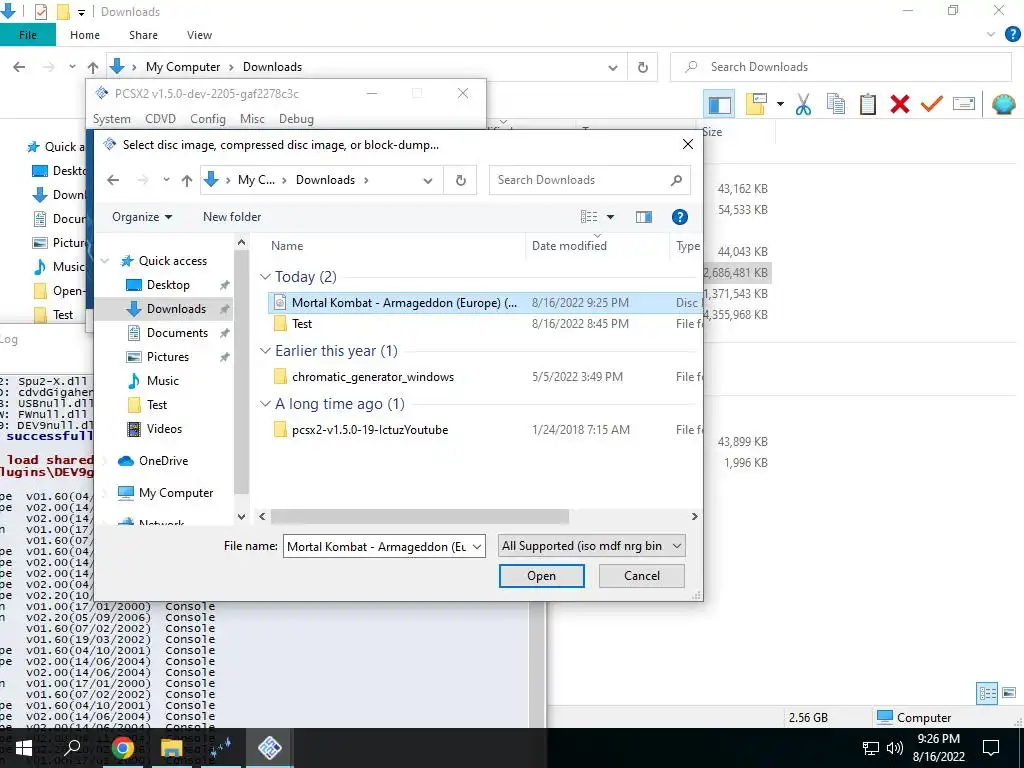Click the copy icon in Explorer toolbar
1024x768 pixels.
coord(835,104)
